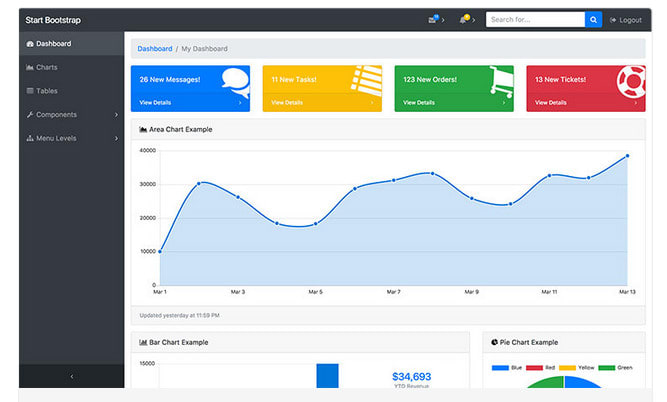Click the Menu Levels sitemap icon
The height and width of the screenshot is (402, 667).
pyautogui.click(x=30, y=138)
